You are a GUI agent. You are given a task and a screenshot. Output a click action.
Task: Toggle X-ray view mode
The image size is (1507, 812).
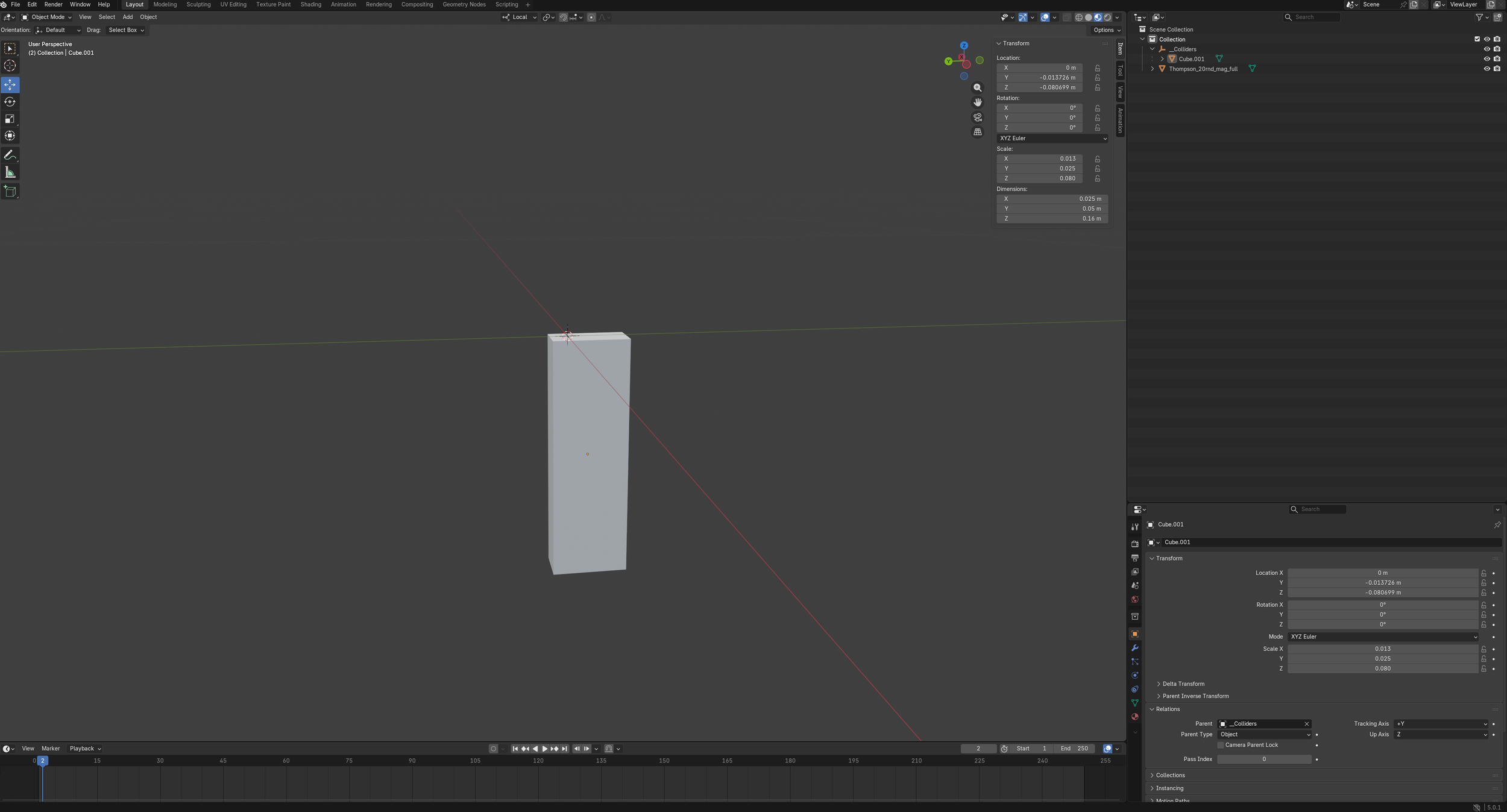[x=1066, y=17]
